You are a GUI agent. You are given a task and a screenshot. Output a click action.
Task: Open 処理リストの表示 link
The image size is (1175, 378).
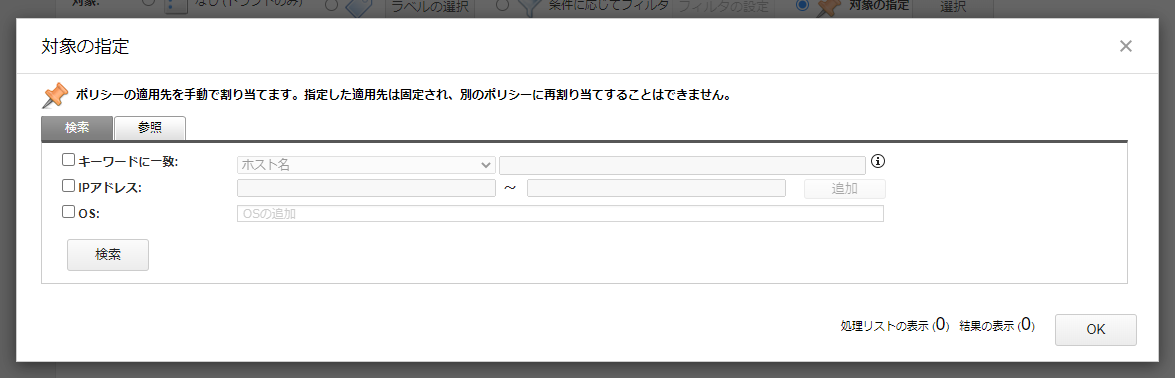[895, 326]
